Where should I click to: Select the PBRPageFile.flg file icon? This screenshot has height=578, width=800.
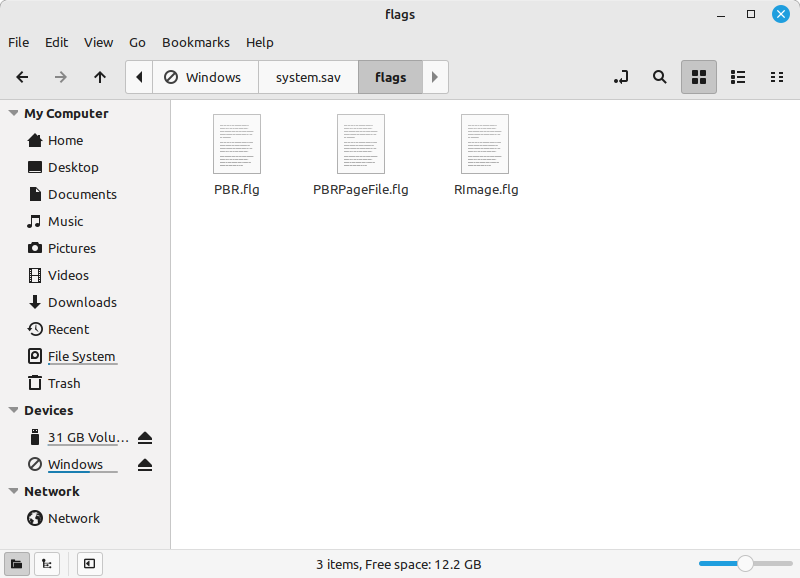pos(361,144)
